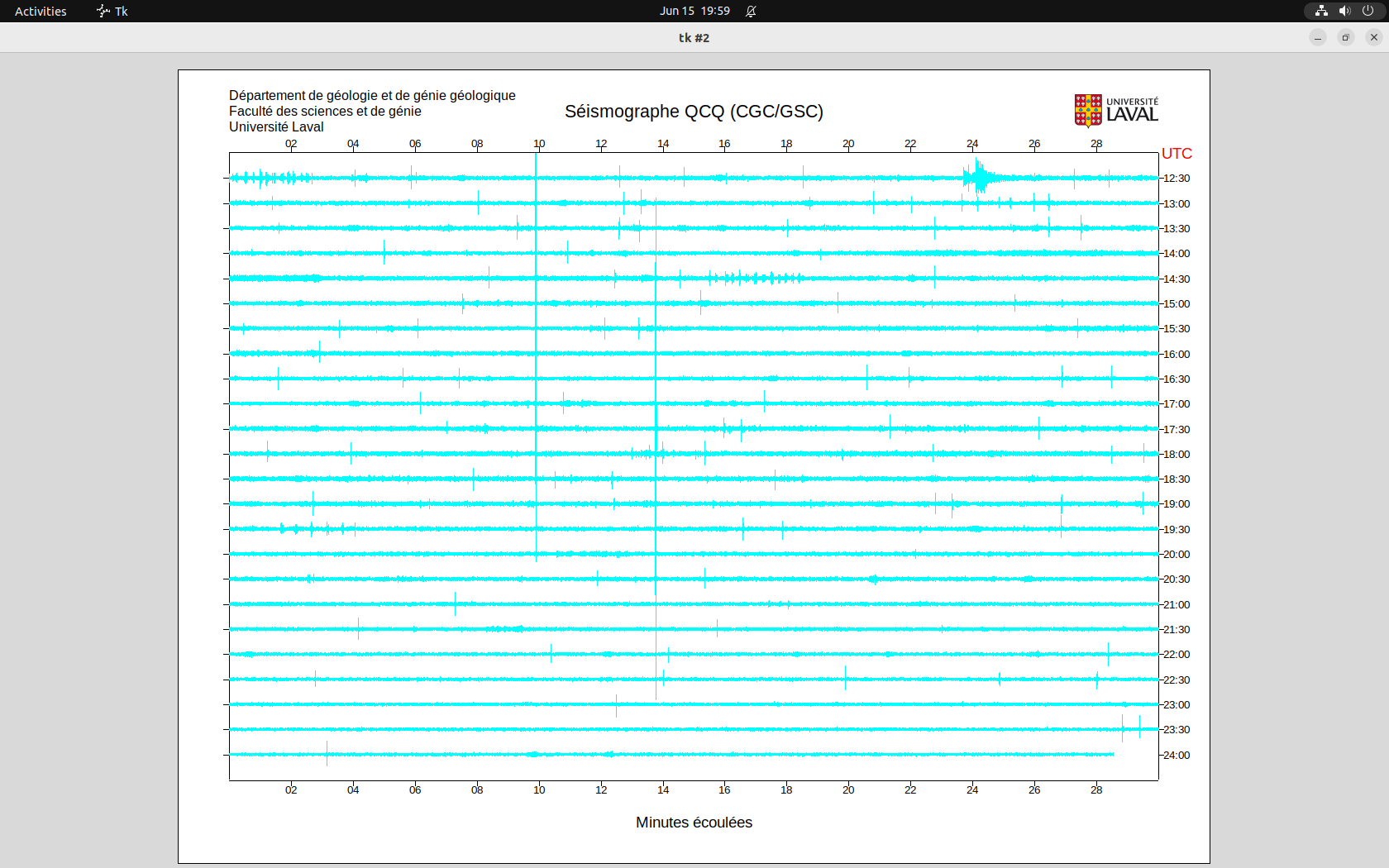The width and height of the screenshot is (1389, 868).
Task: Click the bottom axis 28 minute label
Action: point(1096,790)
